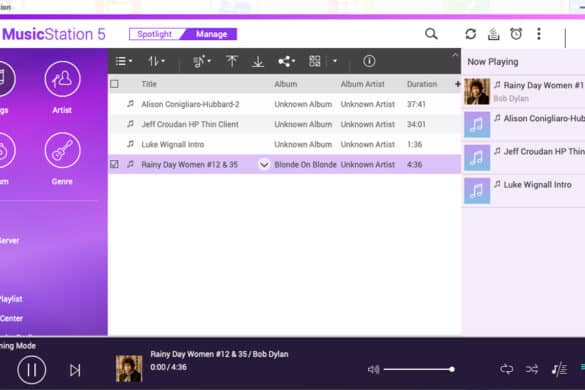Click the download toolbar icon
This screenshot has width=585, height=390.
257,61
